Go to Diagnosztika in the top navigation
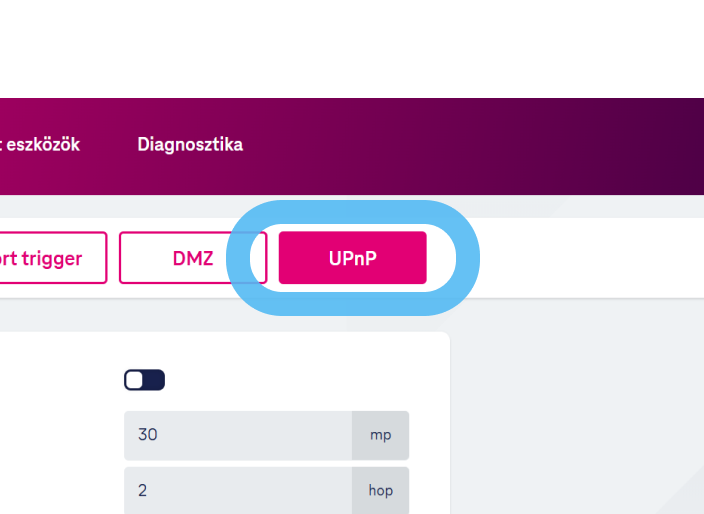Screen dimensions: 704x514 pos(190,145)
